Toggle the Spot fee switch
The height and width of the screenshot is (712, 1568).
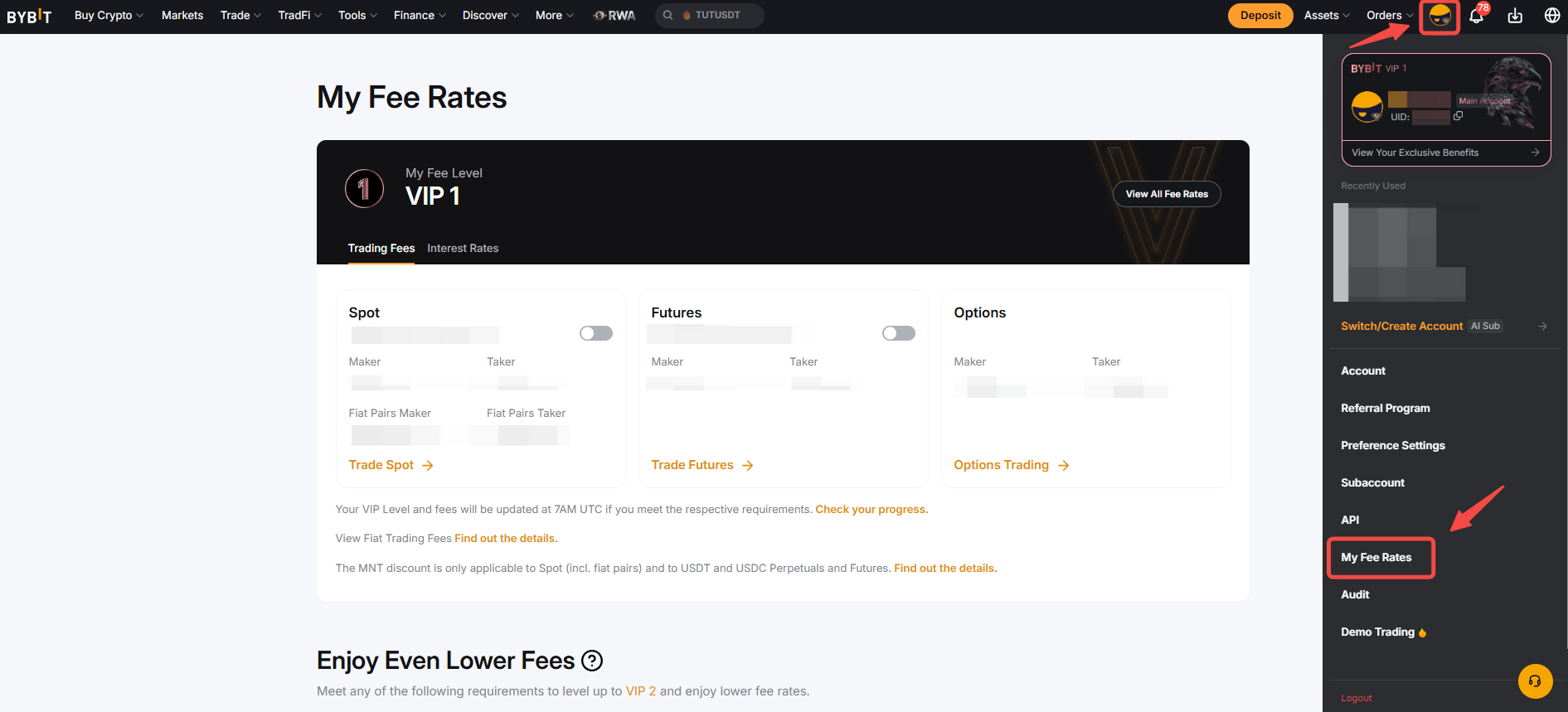pos(596,333)
